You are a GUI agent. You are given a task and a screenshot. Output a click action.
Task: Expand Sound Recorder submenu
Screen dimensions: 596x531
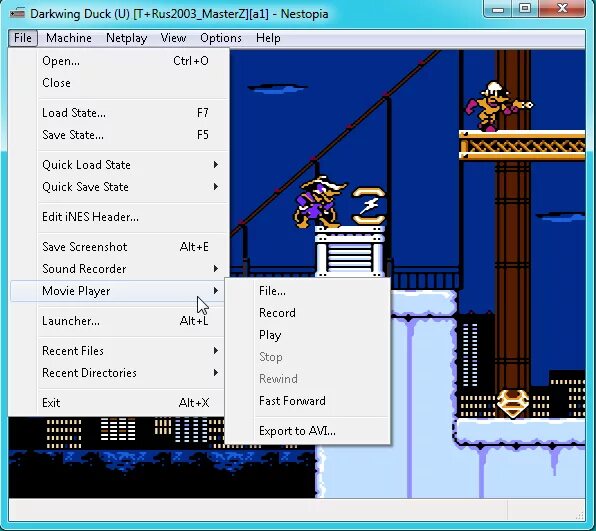coord(120,269)
